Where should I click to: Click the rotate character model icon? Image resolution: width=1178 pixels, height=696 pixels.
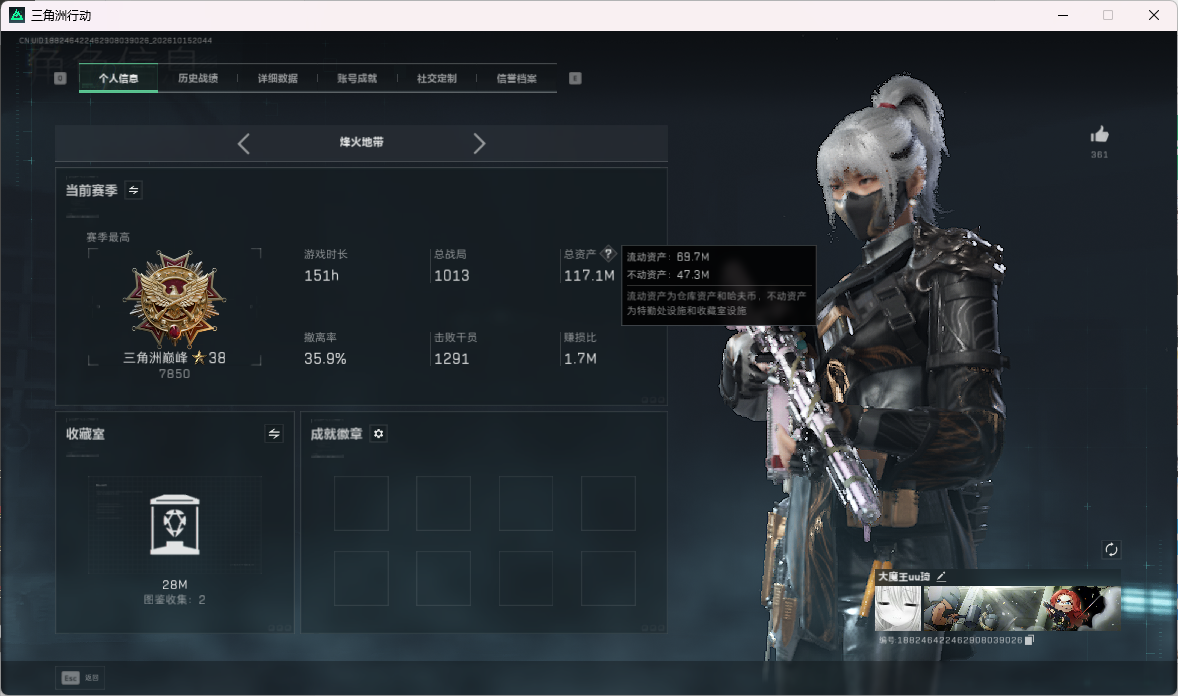(1111, 549)
